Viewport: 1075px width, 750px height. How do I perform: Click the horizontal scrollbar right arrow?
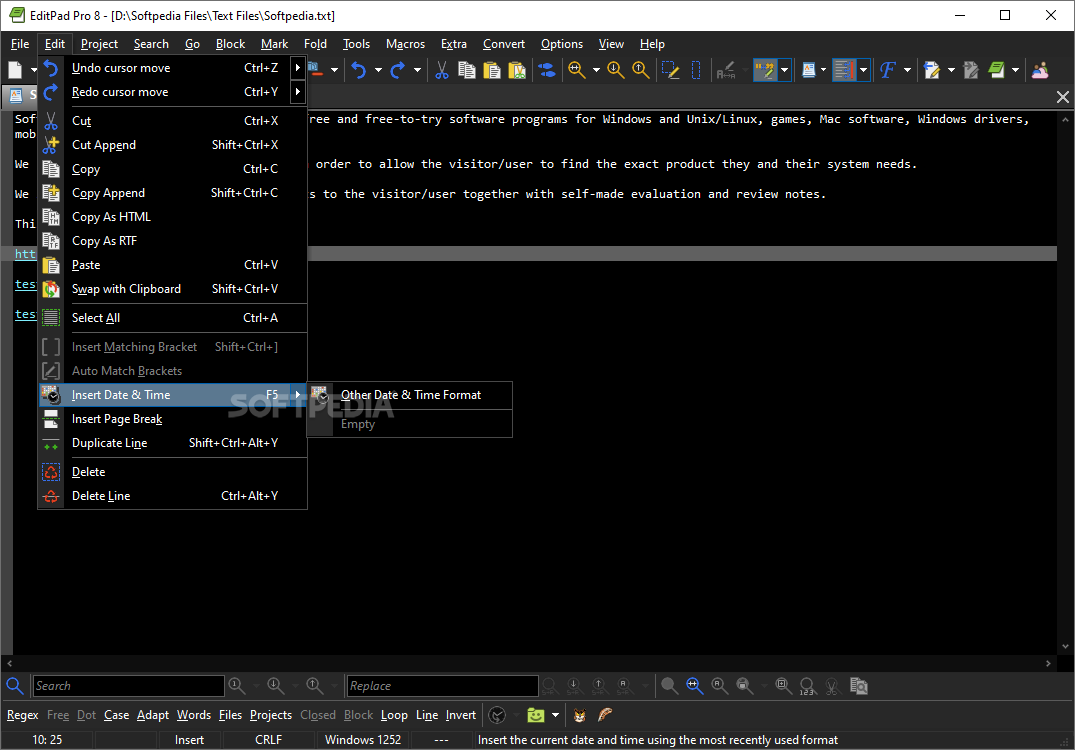pos(1048,664)
